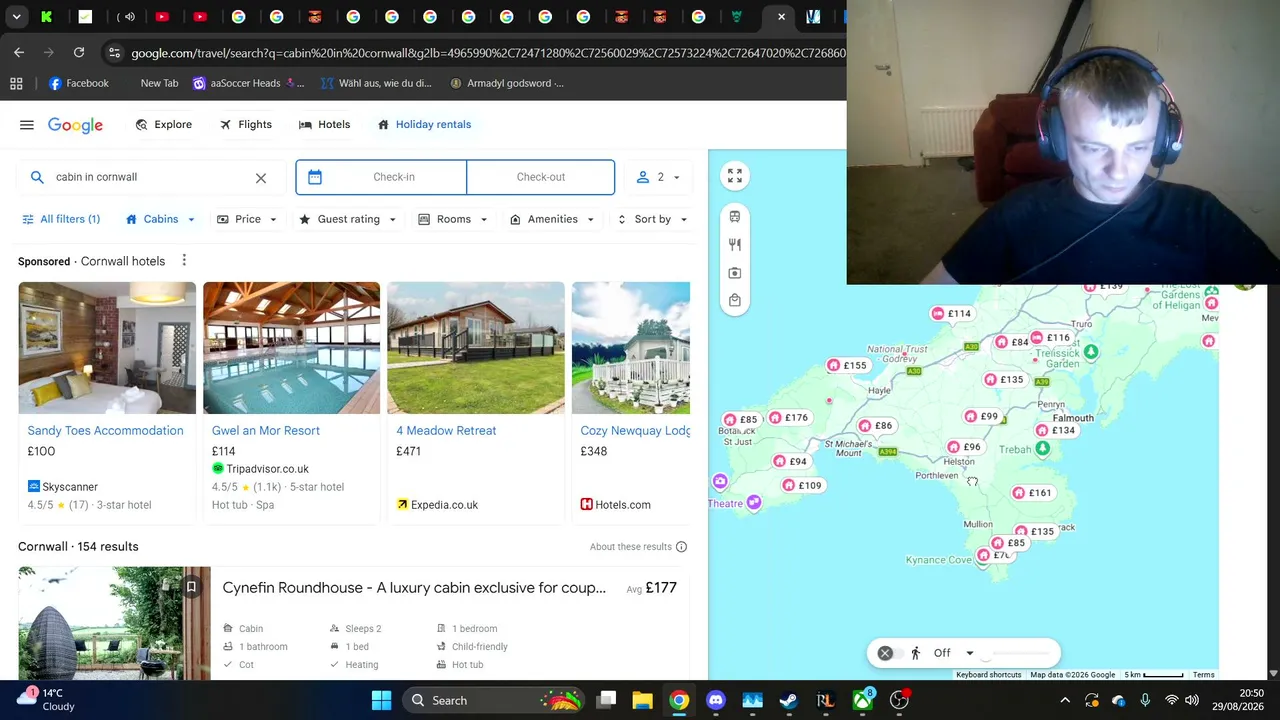Expand the Rooms filter dropdown
The height and width of the screenshot is (720, 1280).
click(453, 219)
